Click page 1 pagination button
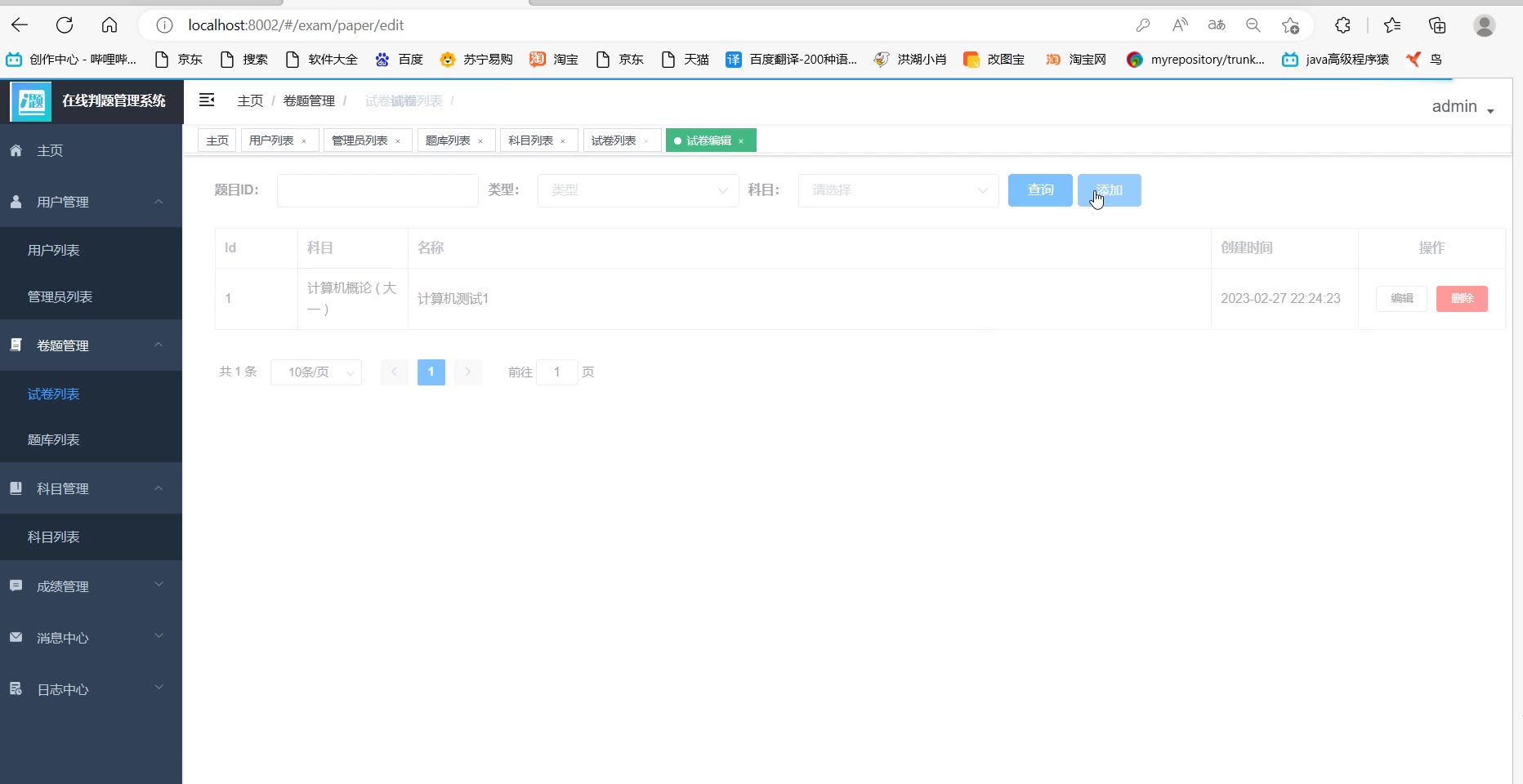1523x784 pixels. tap(431, 372)
